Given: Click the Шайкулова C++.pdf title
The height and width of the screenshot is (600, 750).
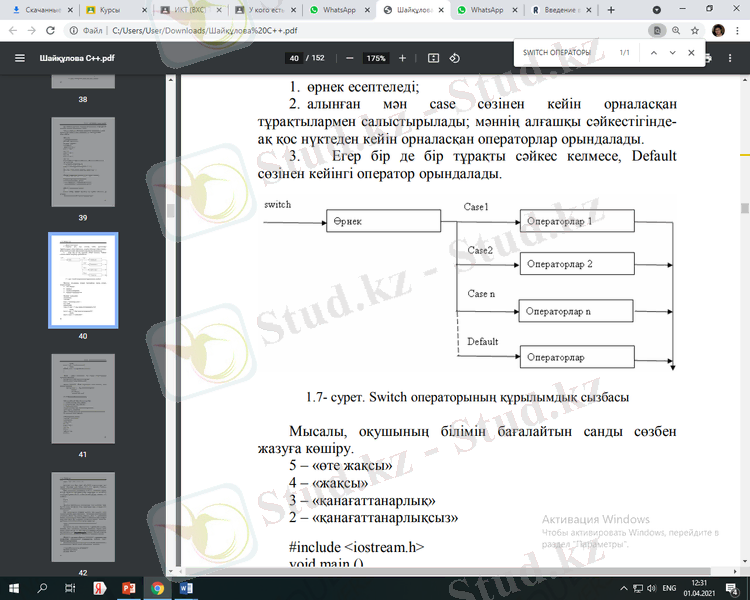Looking at the screenshot, I should 77,58.
